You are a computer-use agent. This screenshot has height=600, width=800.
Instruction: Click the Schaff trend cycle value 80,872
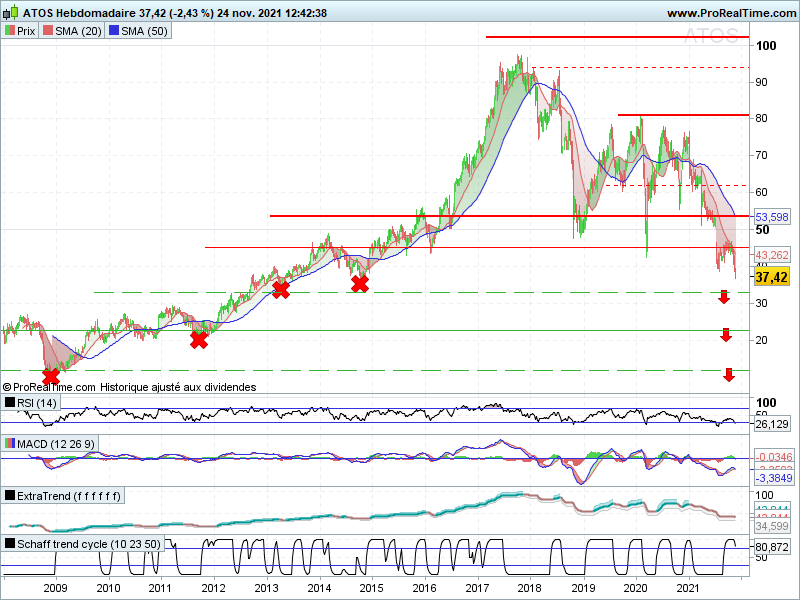(771, 547)
